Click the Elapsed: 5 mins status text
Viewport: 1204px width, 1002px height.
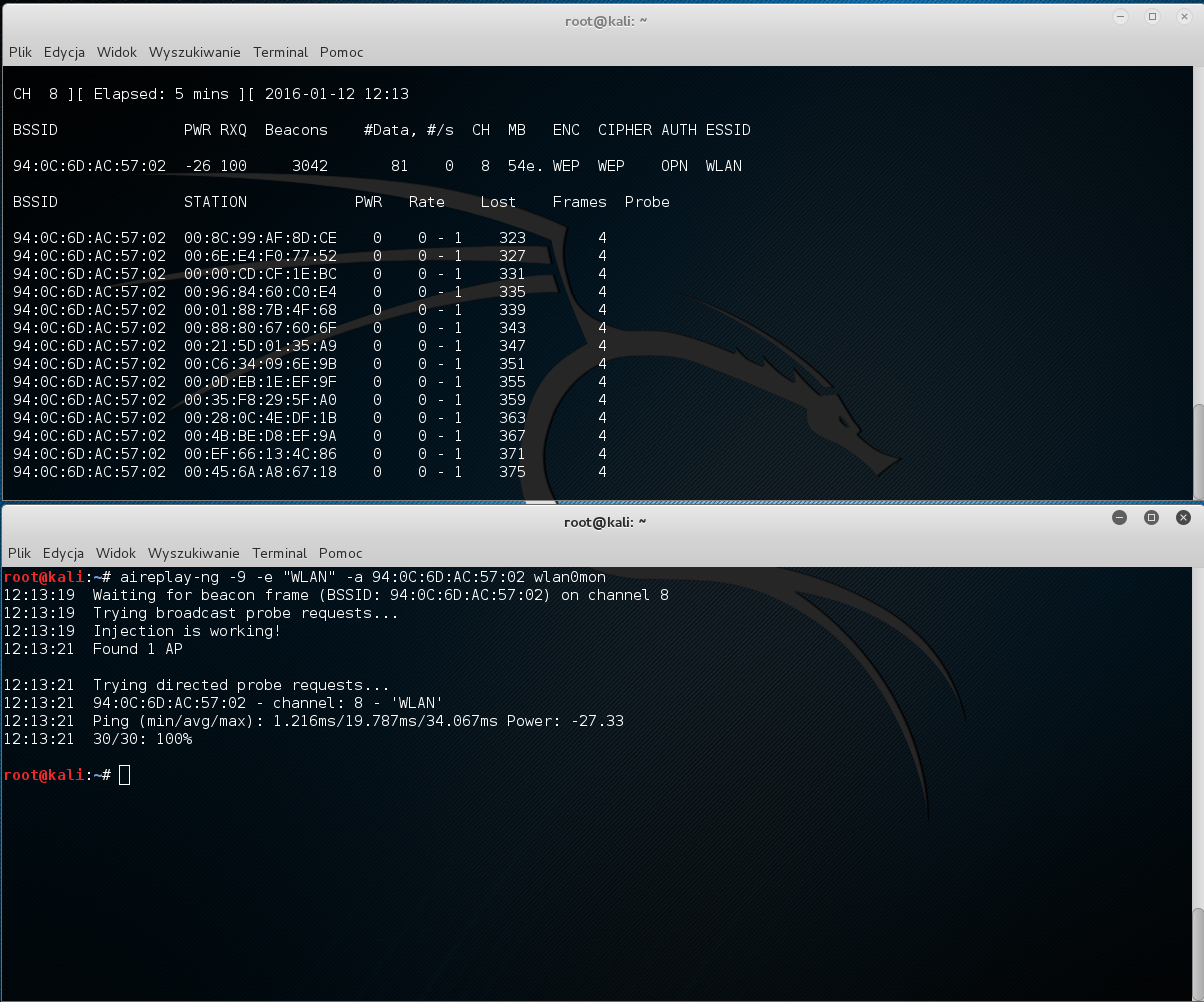[x=161, y=94]
